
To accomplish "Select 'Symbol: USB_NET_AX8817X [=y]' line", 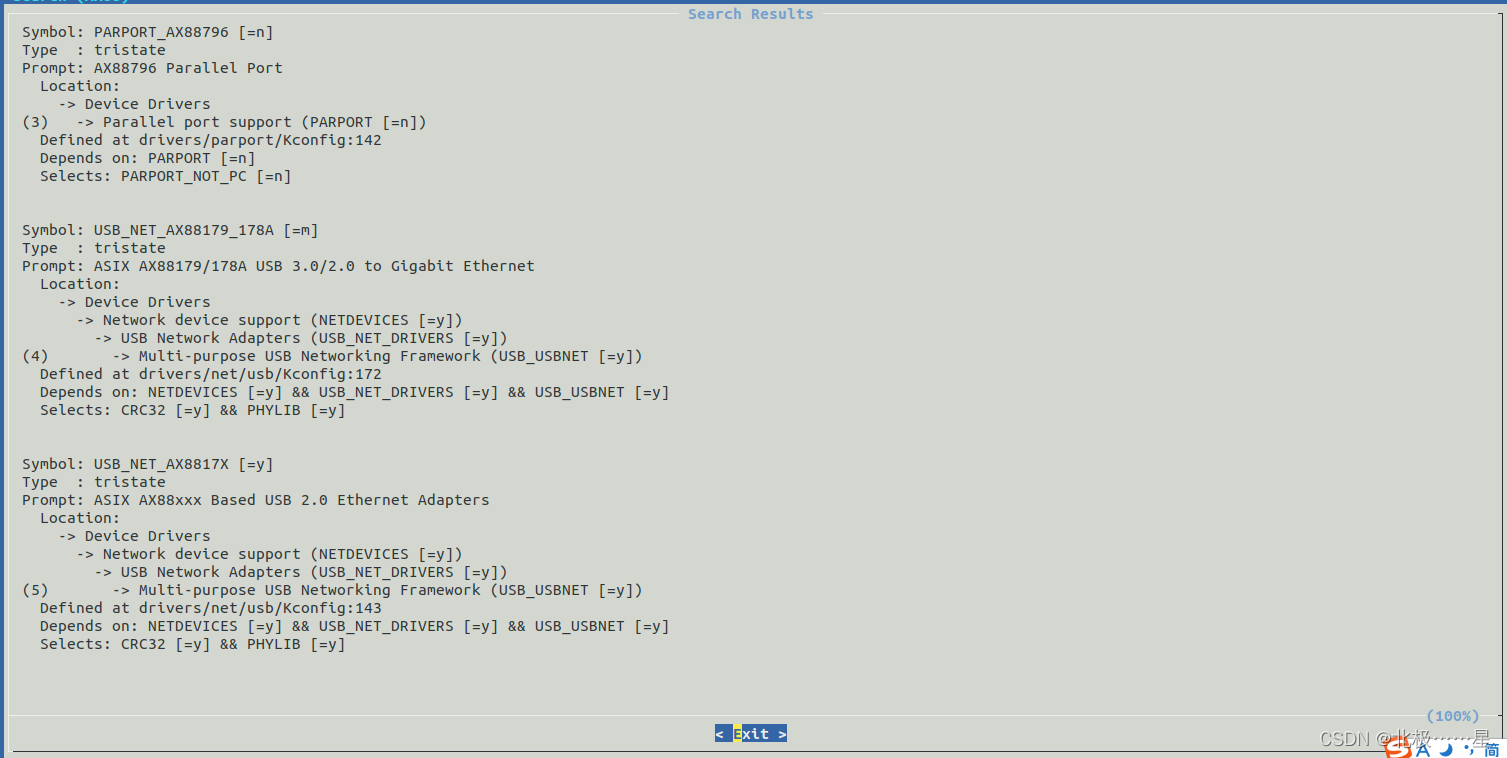I will coord(148,464).
